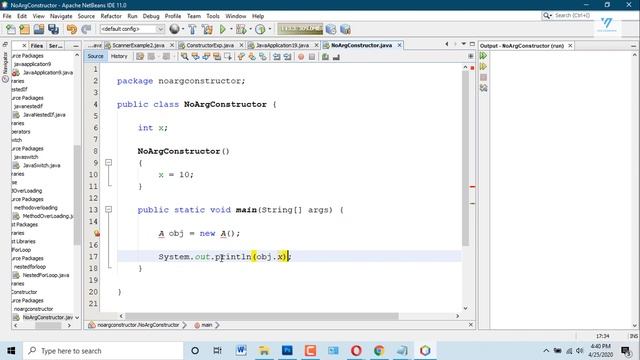Click the New File toolbar icon

click(11, 29)
